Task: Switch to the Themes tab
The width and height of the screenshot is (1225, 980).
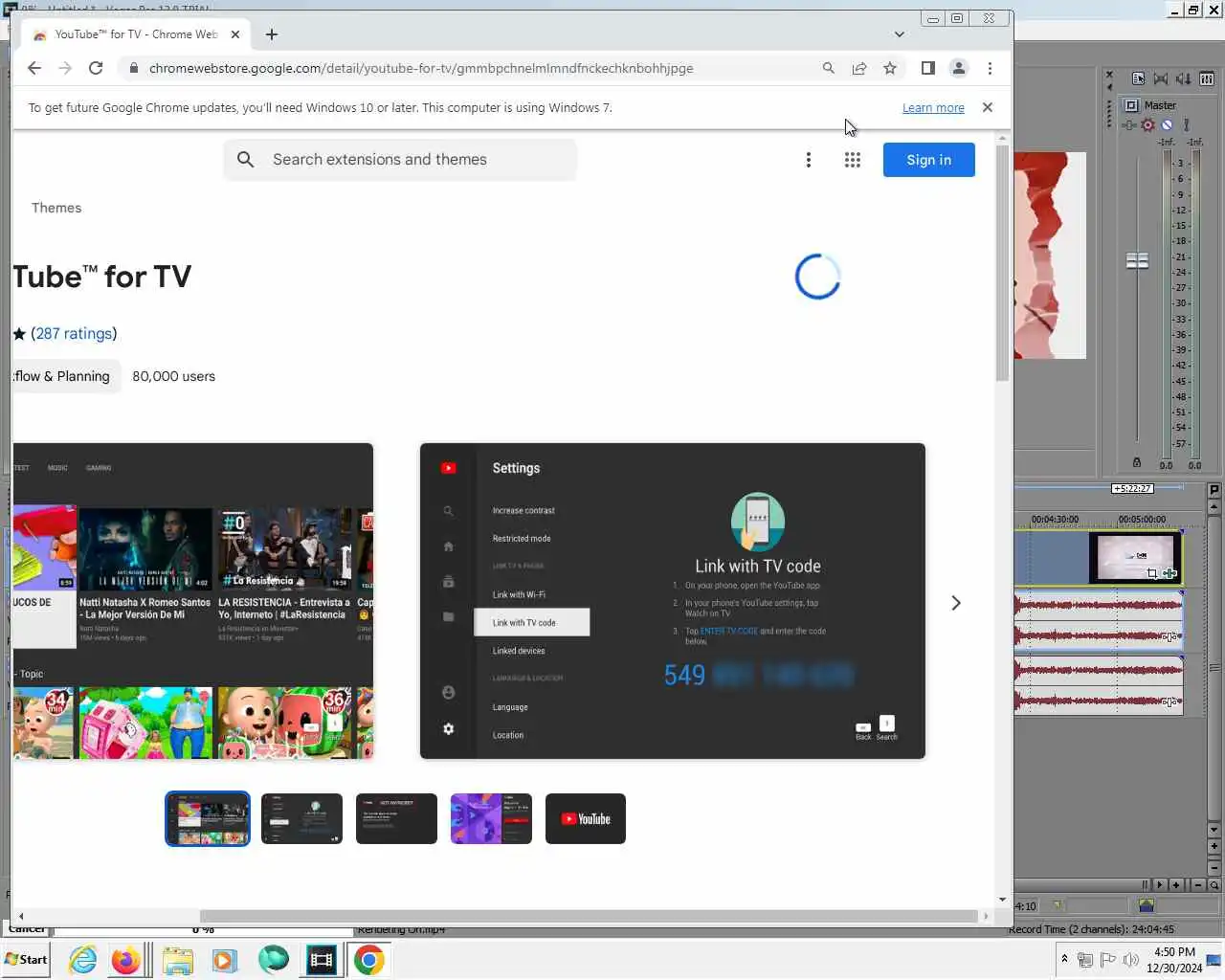Action: click(56, 208)
